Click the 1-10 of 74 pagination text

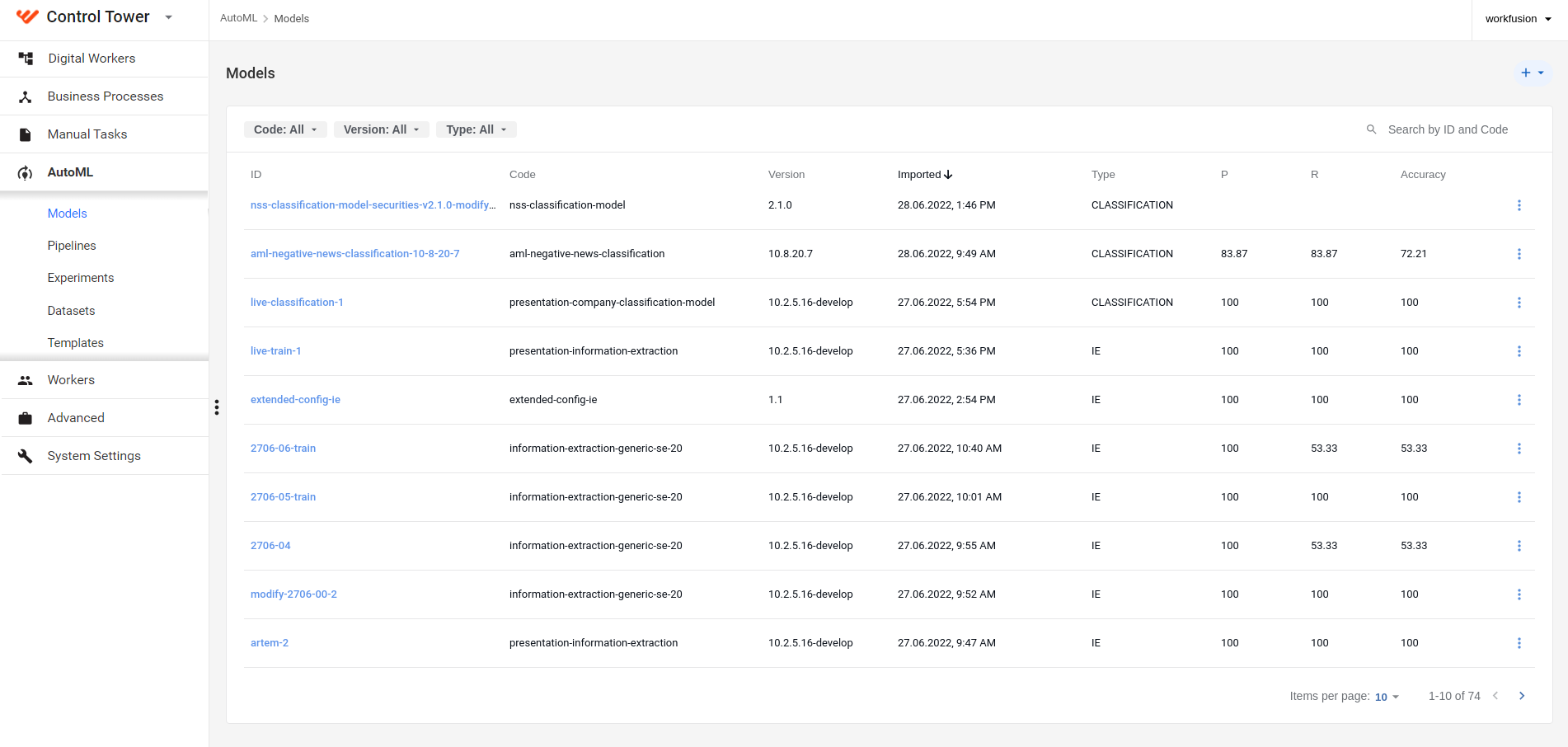click(x=1454, y=696)
